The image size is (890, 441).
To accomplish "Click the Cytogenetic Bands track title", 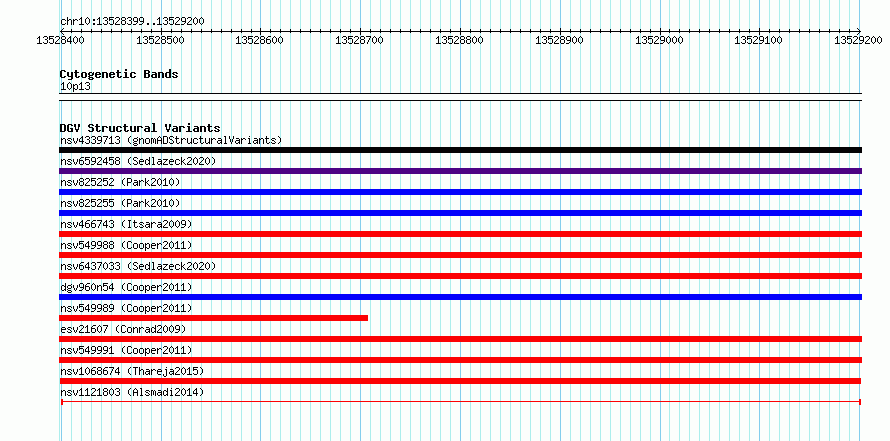I will pyautogui.click(x=119, y=74).
